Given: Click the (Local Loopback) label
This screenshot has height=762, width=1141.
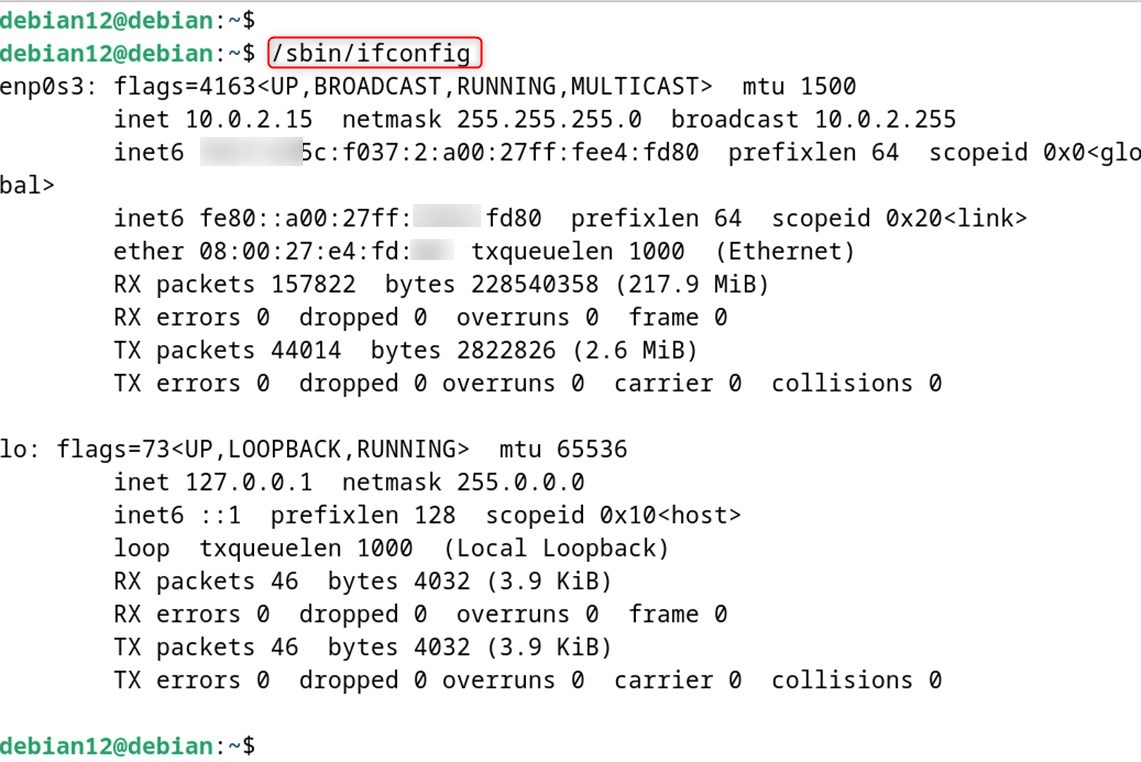Looking at the screenshot, I should point(556,548).
